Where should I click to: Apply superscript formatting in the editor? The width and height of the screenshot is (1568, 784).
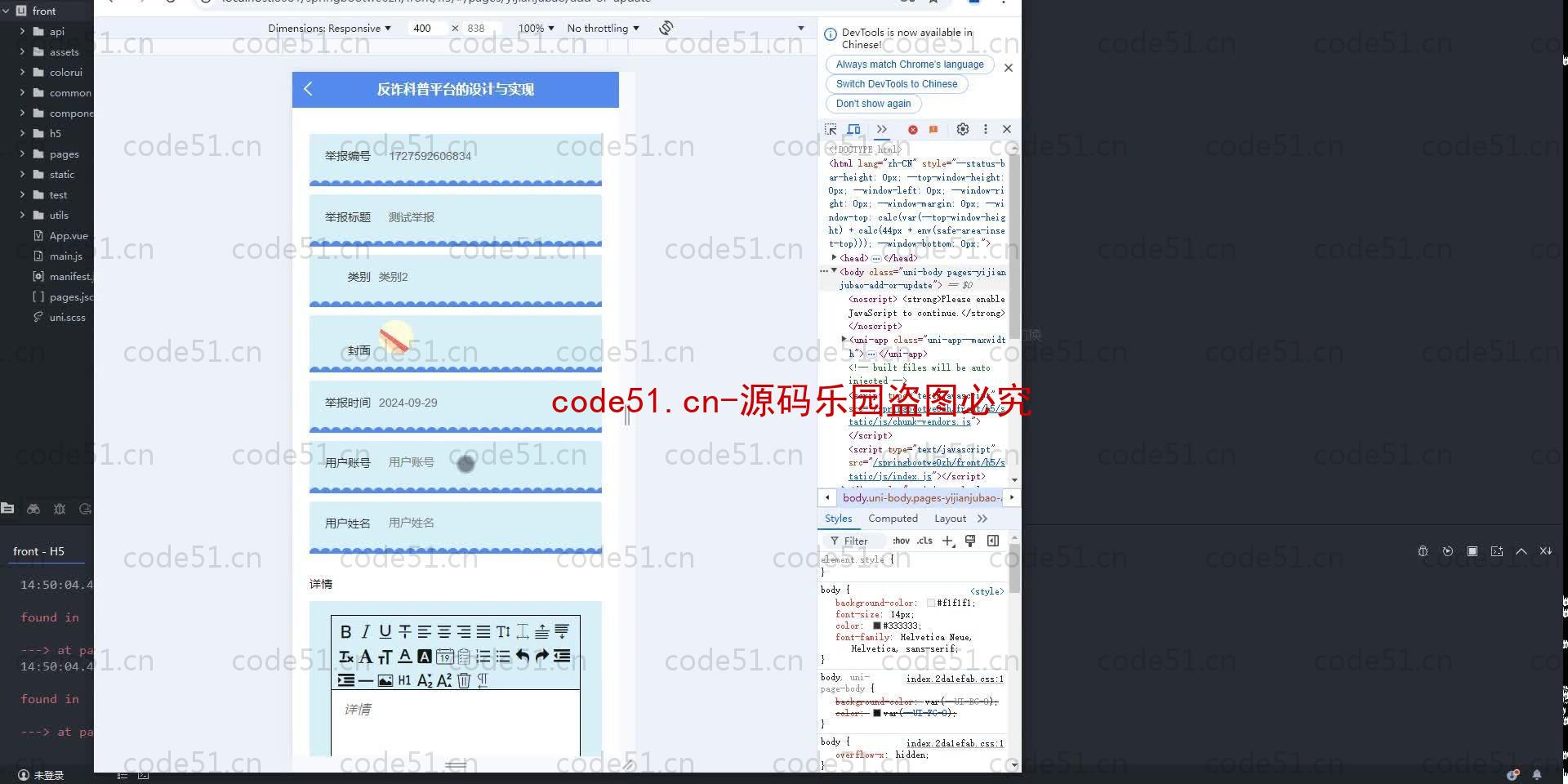[x=444, y=680]
